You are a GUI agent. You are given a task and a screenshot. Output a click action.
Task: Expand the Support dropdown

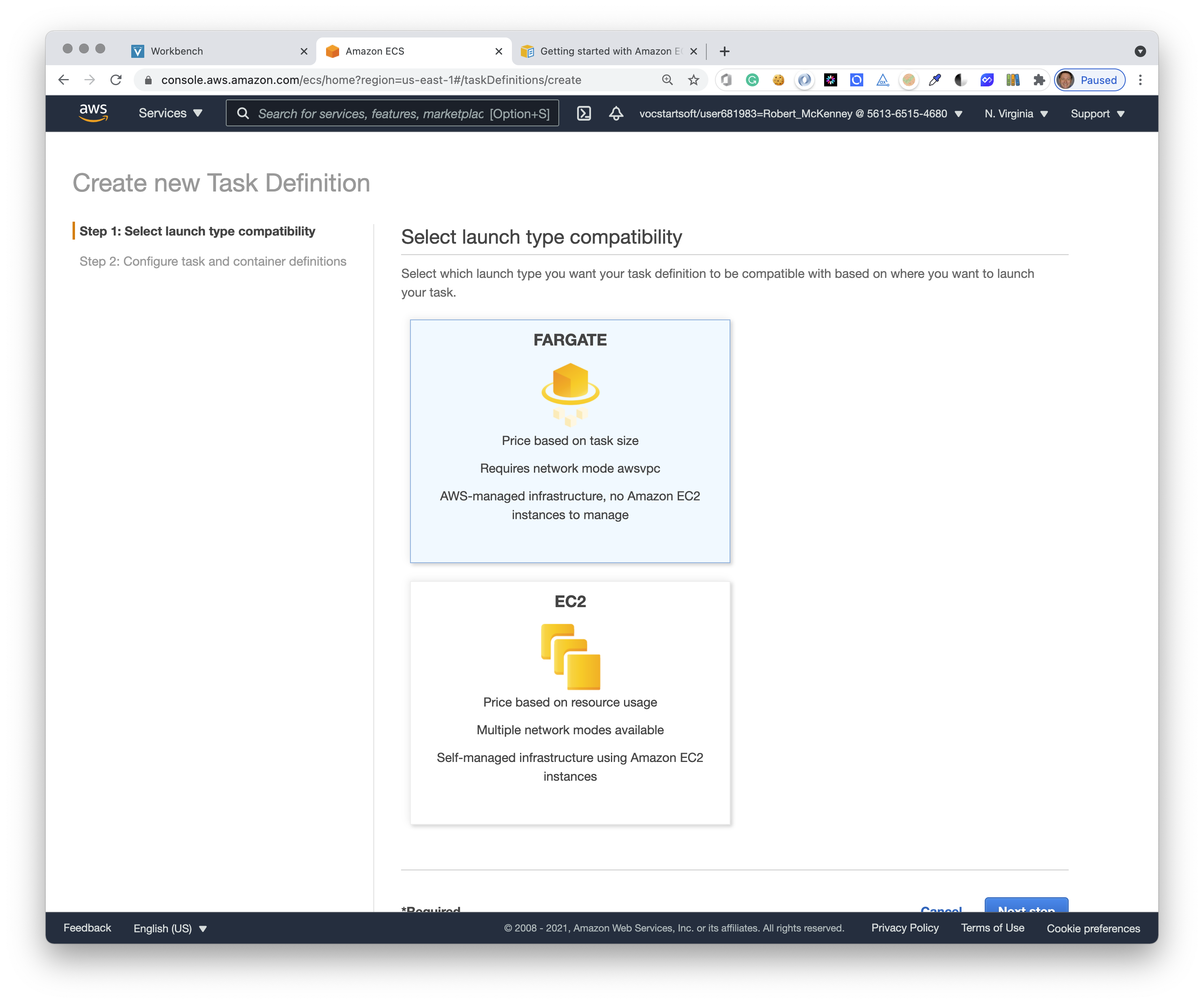(x=1097, y=113)
